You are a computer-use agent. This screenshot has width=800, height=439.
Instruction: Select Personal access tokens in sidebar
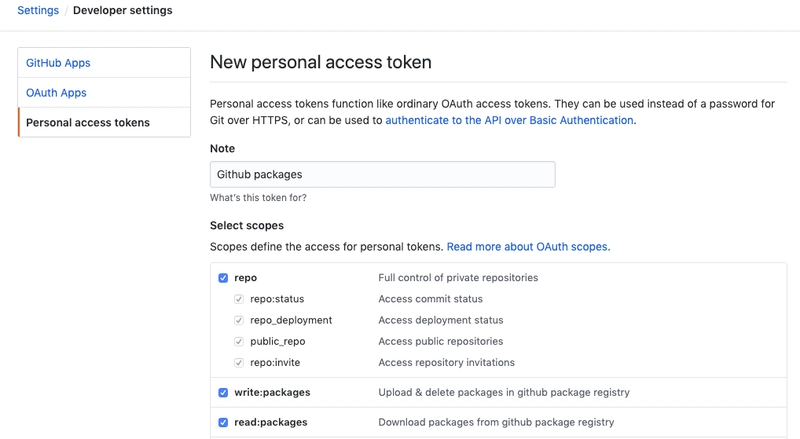point(88,123)
